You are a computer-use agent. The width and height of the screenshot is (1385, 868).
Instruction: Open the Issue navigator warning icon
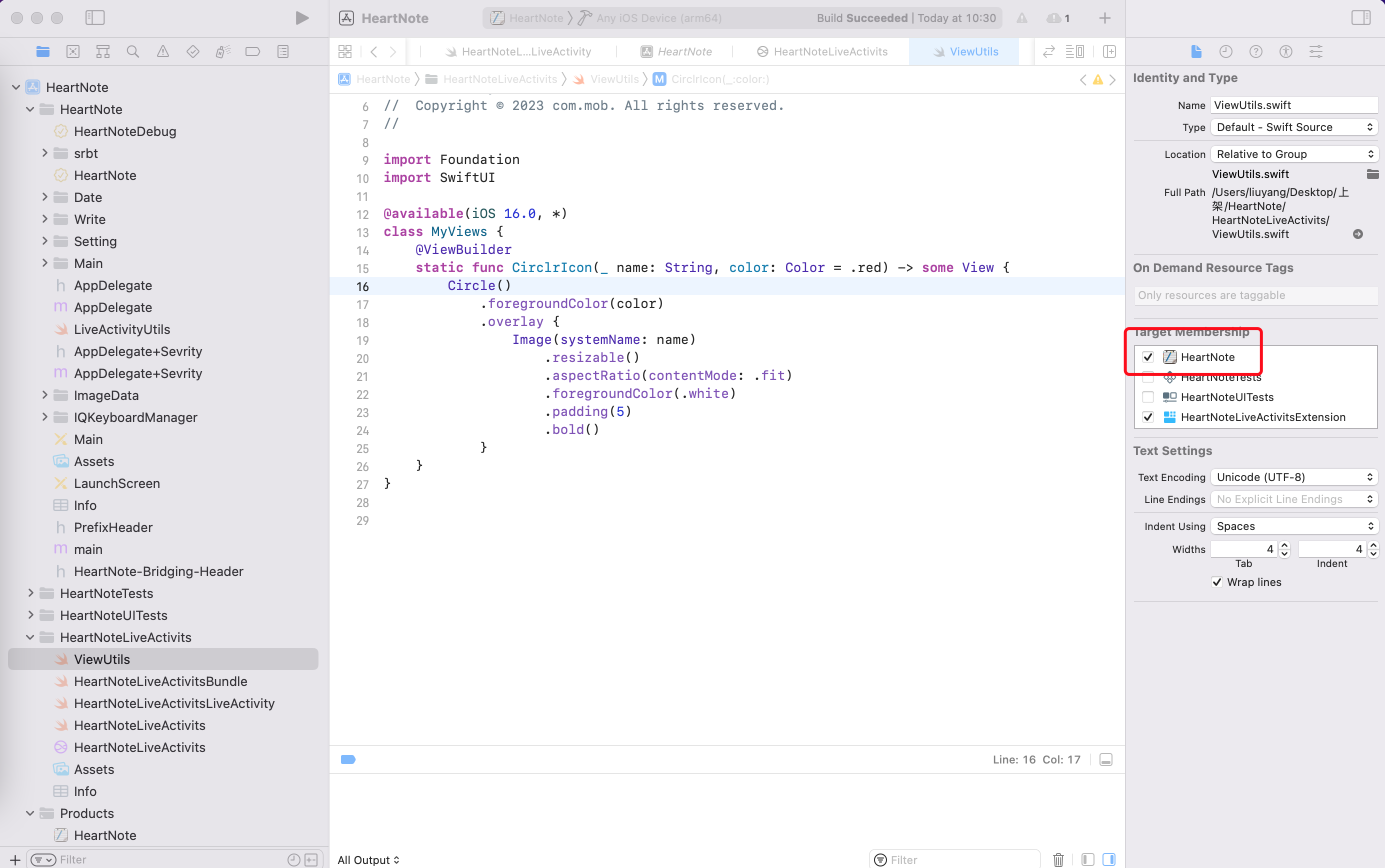[163, 51]
